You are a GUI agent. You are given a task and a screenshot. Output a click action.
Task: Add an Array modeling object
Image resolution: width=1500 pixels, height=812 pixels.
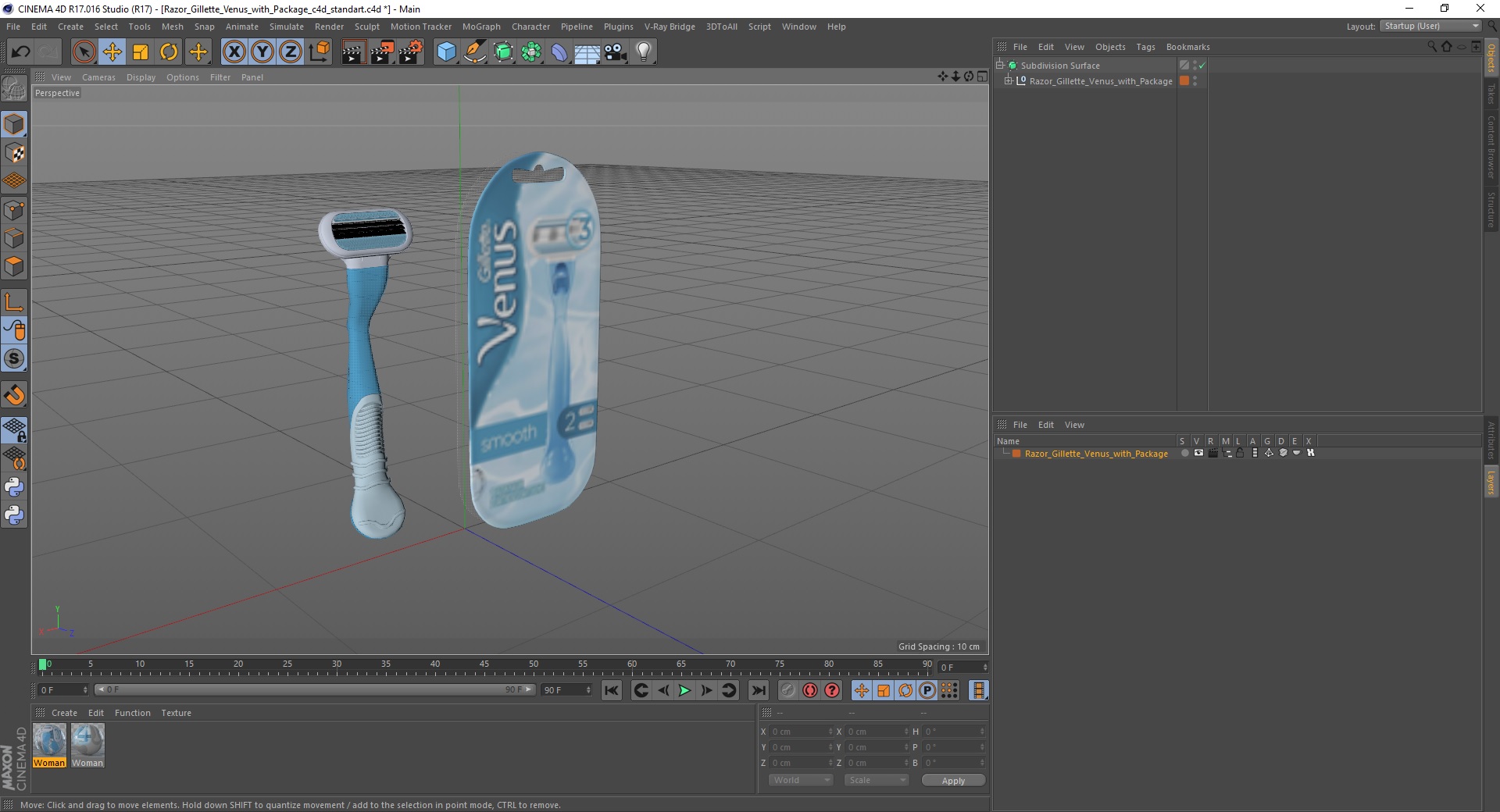click(531, 52)
